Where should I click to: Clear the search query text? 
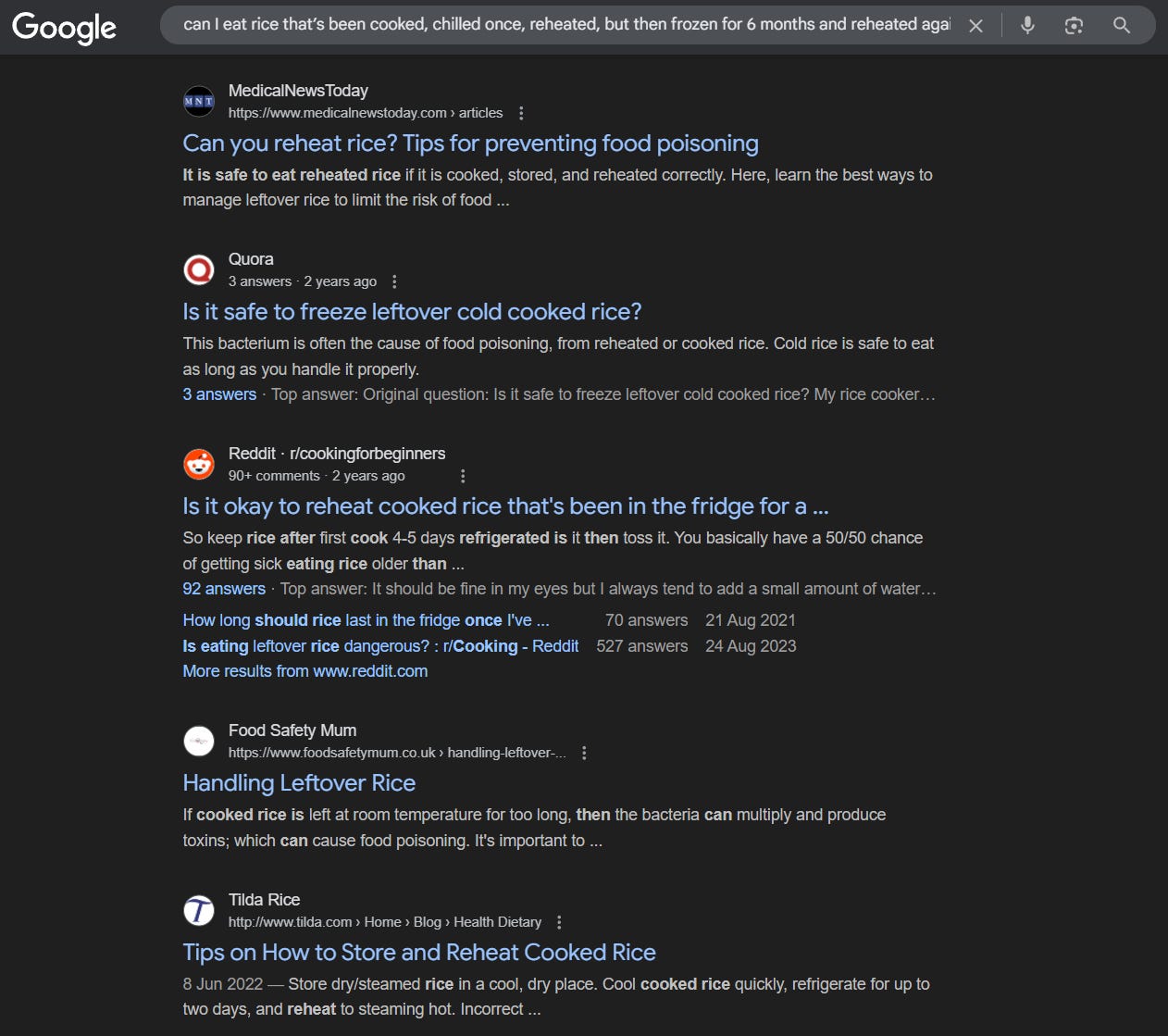[x=975, y=26]
